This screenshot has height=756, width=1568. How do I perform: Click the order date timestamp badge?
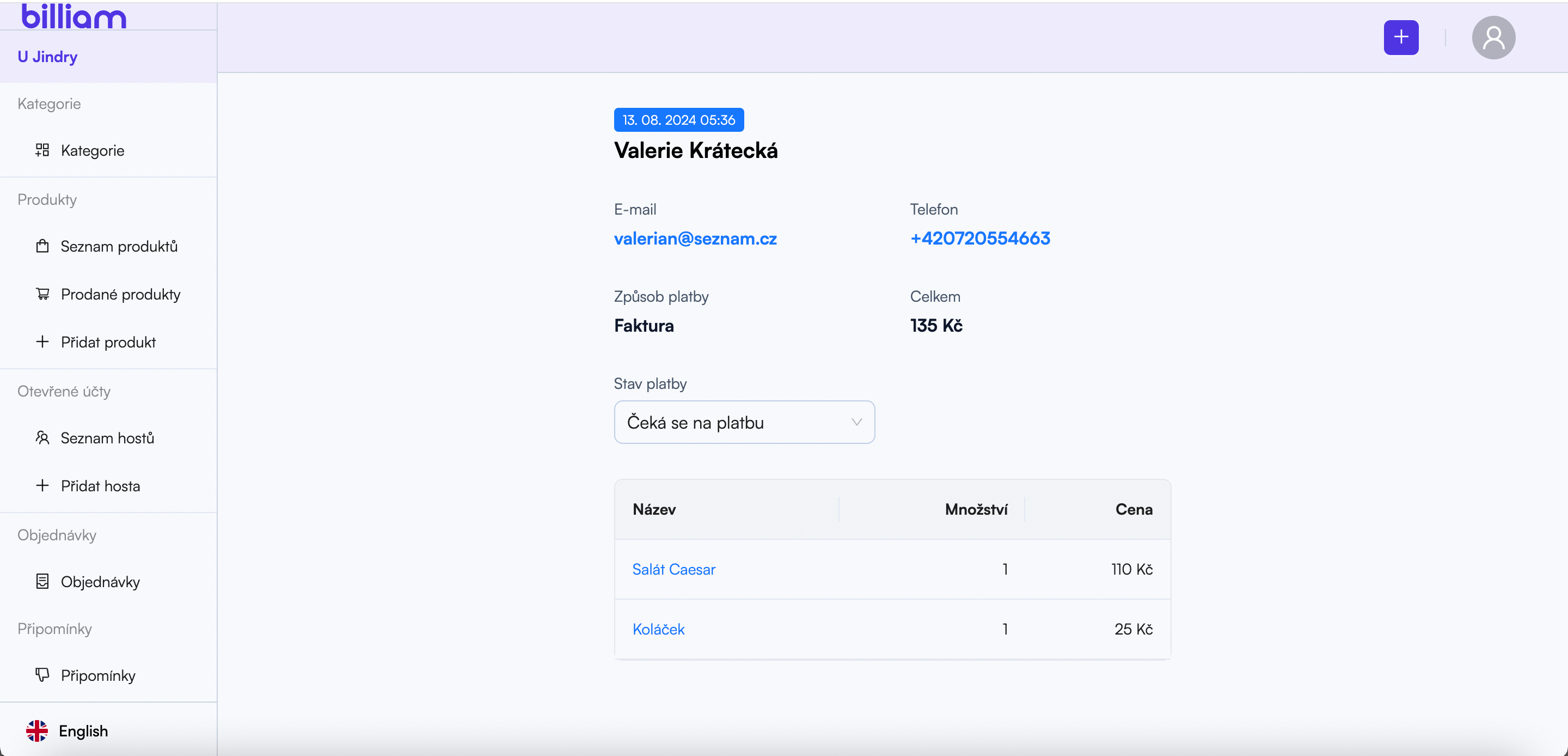[x=679, y=119]
